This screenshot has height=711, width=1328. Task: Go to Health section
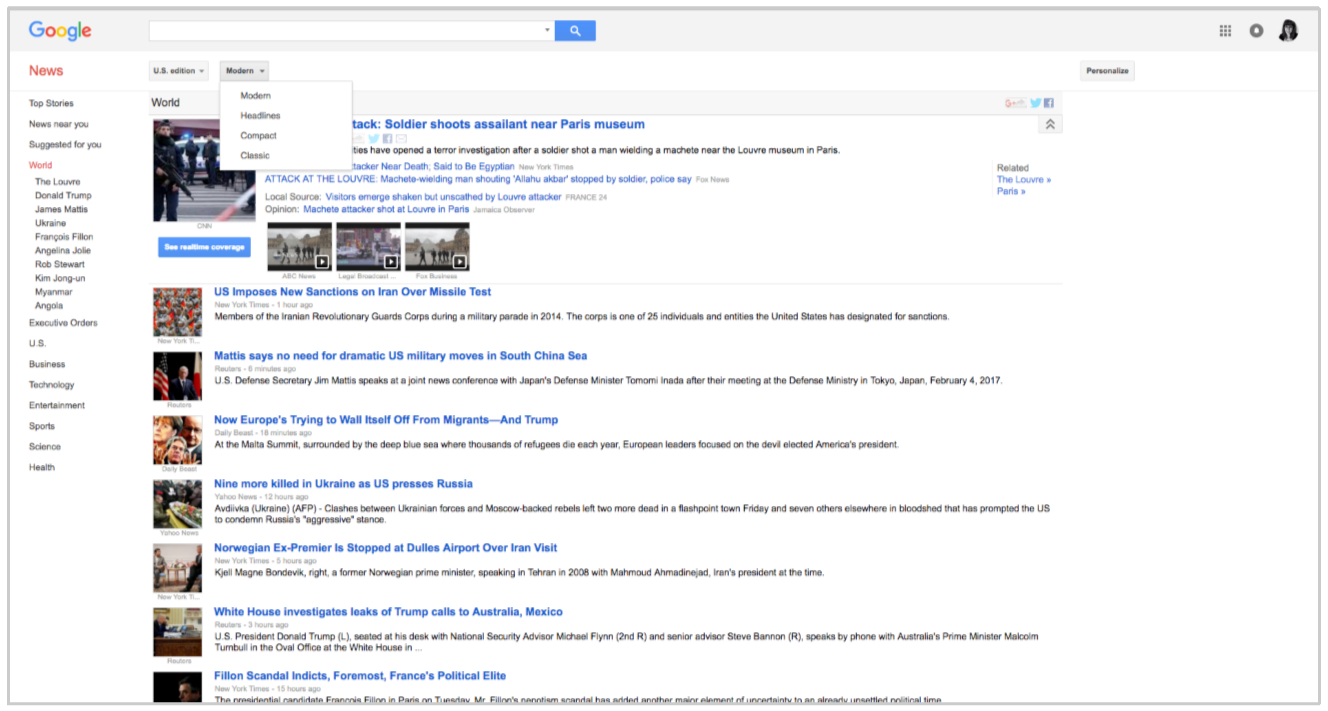pos(42,468)
